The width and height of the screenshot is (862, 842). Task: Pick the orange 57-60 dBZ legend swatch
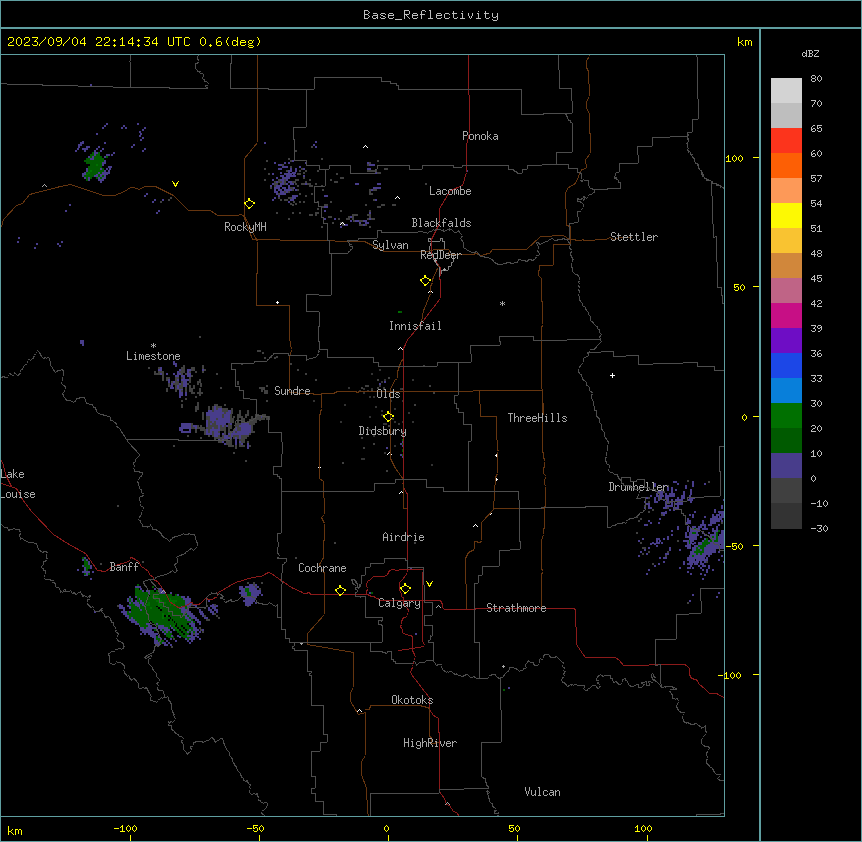tap(786, 165)
